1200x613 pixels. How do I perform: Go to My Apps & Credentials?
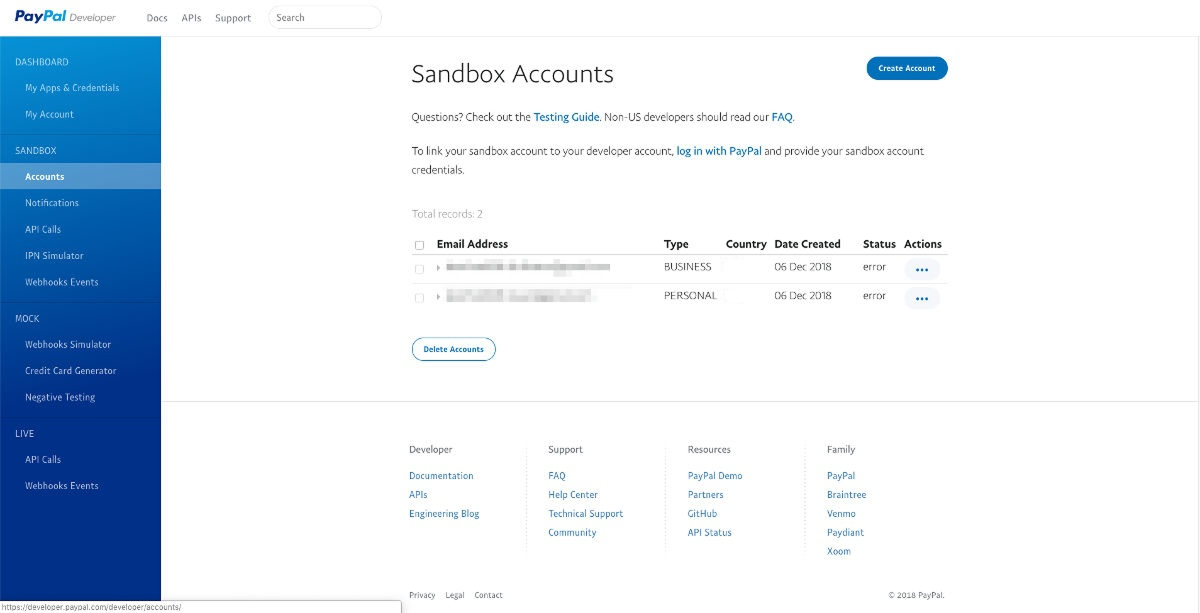tap(72, 88)
